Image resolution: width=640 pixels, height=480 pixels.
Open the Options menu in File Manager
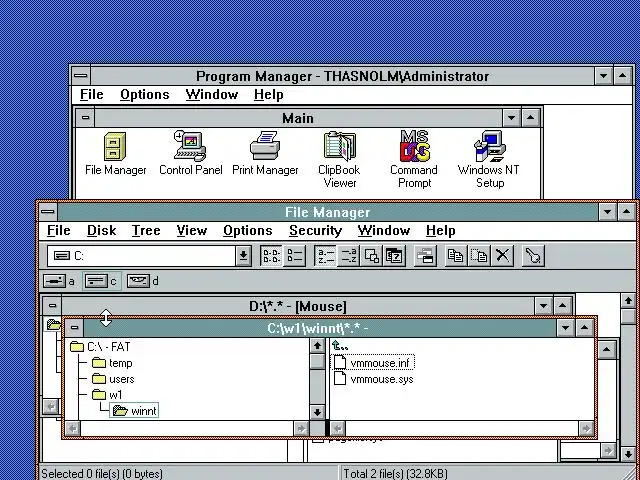248,231
